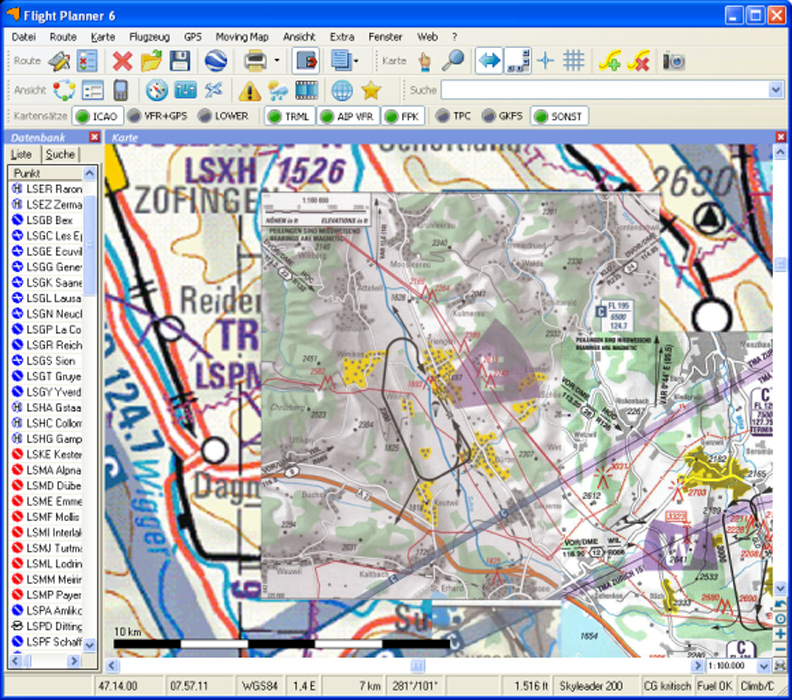792x700 pixels.
Task: Click the map center target button
Action: click(780, 619)
